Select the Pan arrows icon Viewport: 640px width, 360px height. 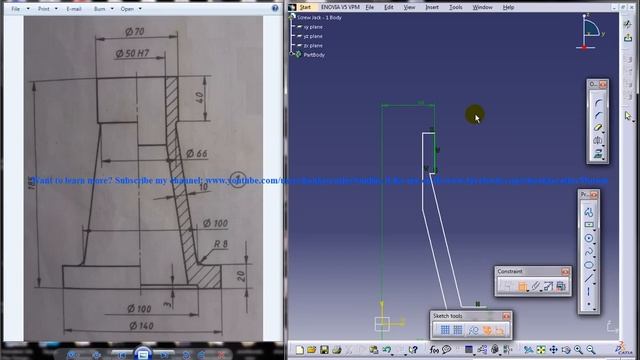pyautogui.click(x=553, y=350)
